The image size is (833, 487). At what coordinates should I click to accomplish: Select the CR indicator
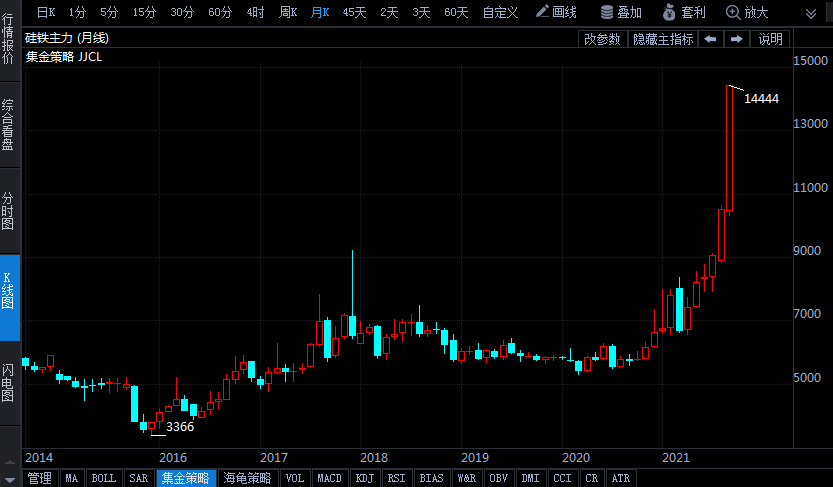[592, 478]
